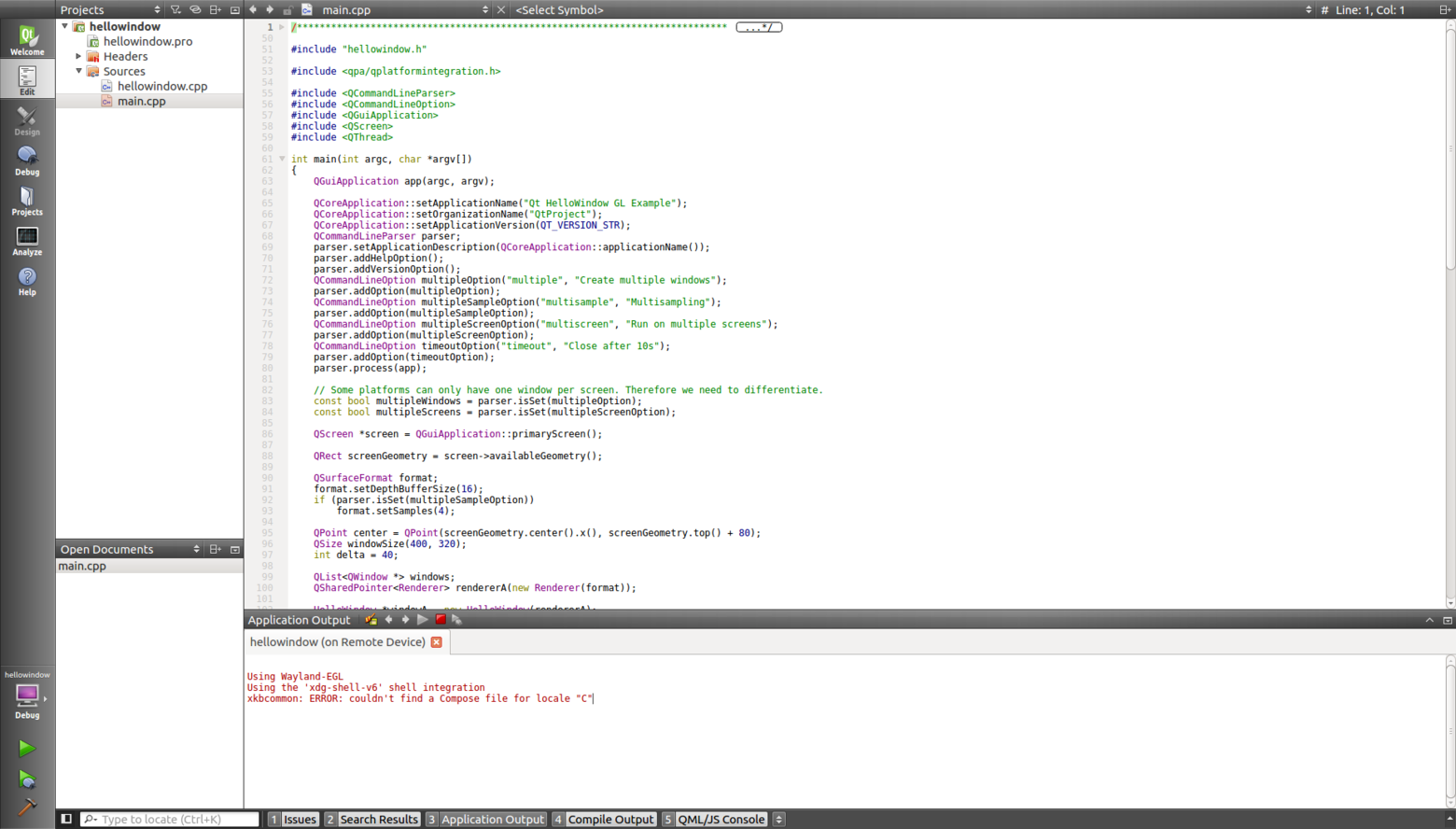Image resolution: width=1456 pixels, height=829 pixels.
Task: Switch to the Welcome mode
Action: (27, 37)
